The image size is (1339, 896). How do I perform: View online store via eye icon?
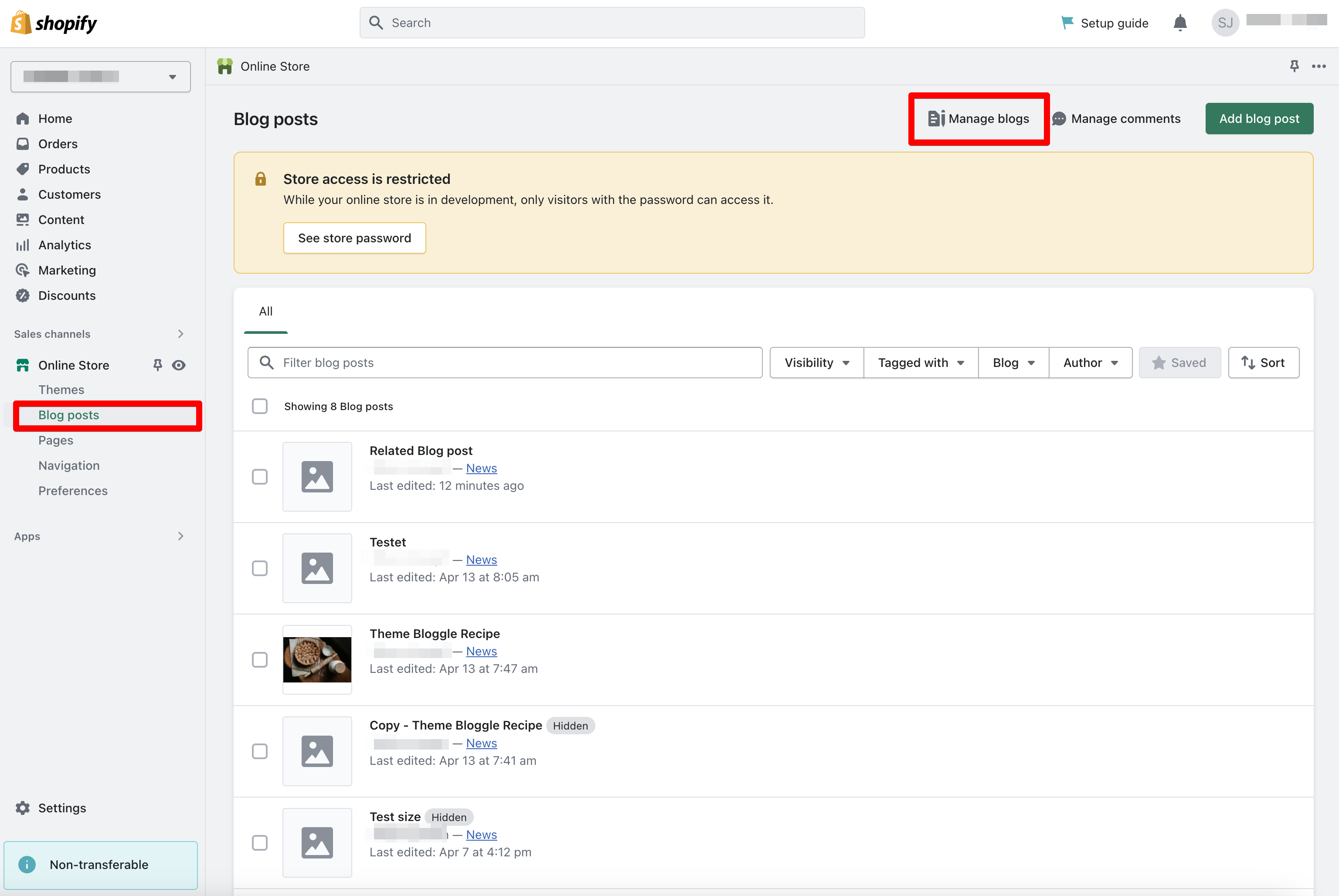click(179, 365)
